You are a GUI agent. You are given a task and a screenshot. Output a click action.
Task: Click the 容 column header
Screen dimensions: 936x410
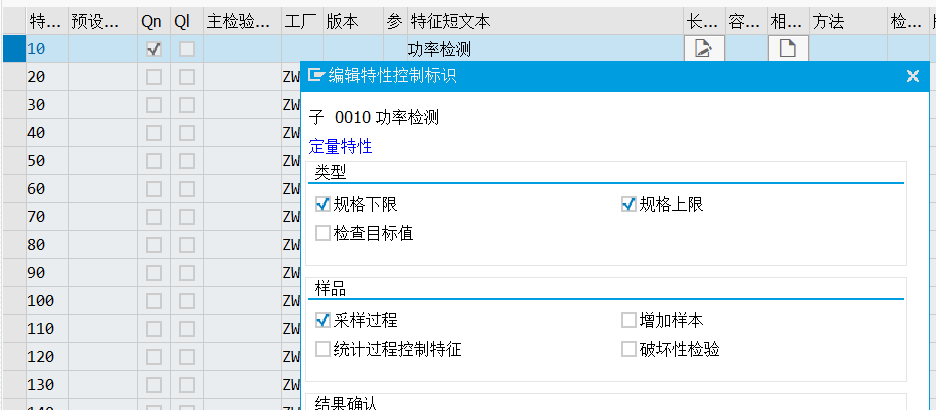[746, 22]
